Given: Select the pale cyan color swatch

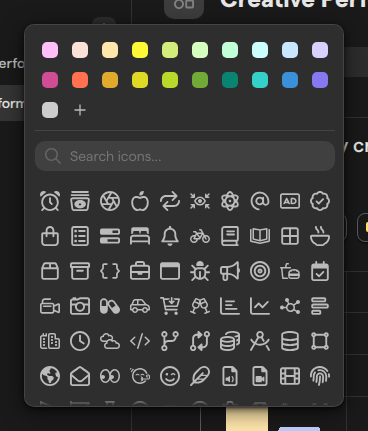Looking at the screenshot, I should tap(260, 50).
